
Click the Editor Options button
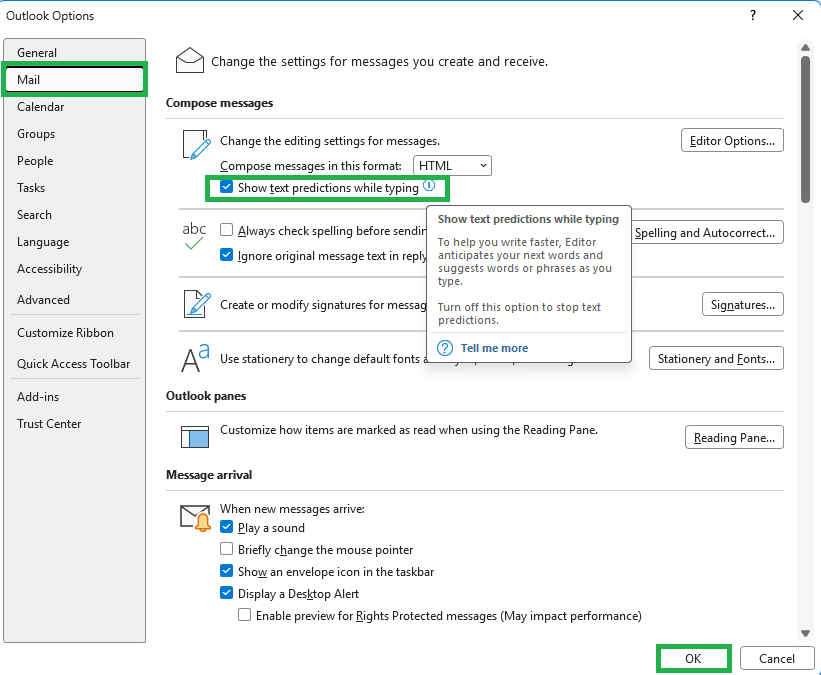(732, 140)
